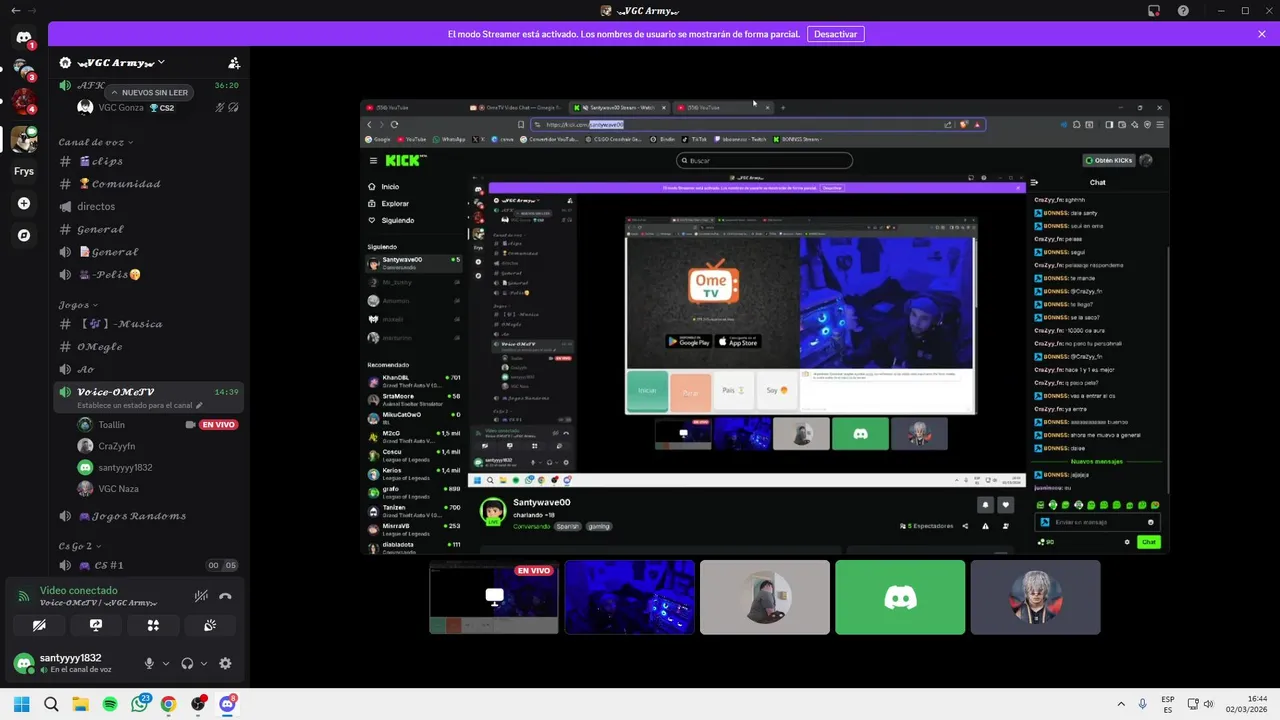Screen dimensions: 1280x720
Task: Open the General text channel
Action: (149, 230)
